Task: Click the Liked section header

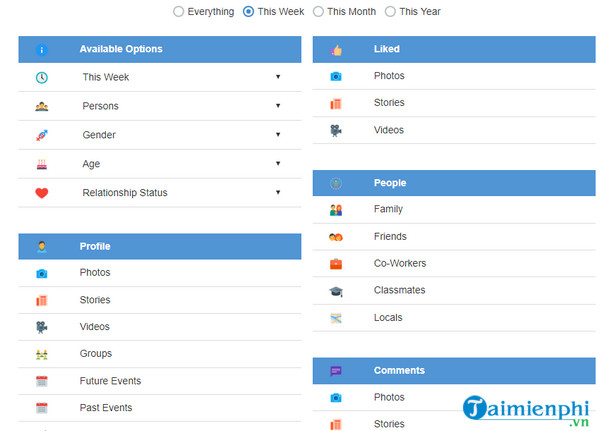Action: click(453, 49)
